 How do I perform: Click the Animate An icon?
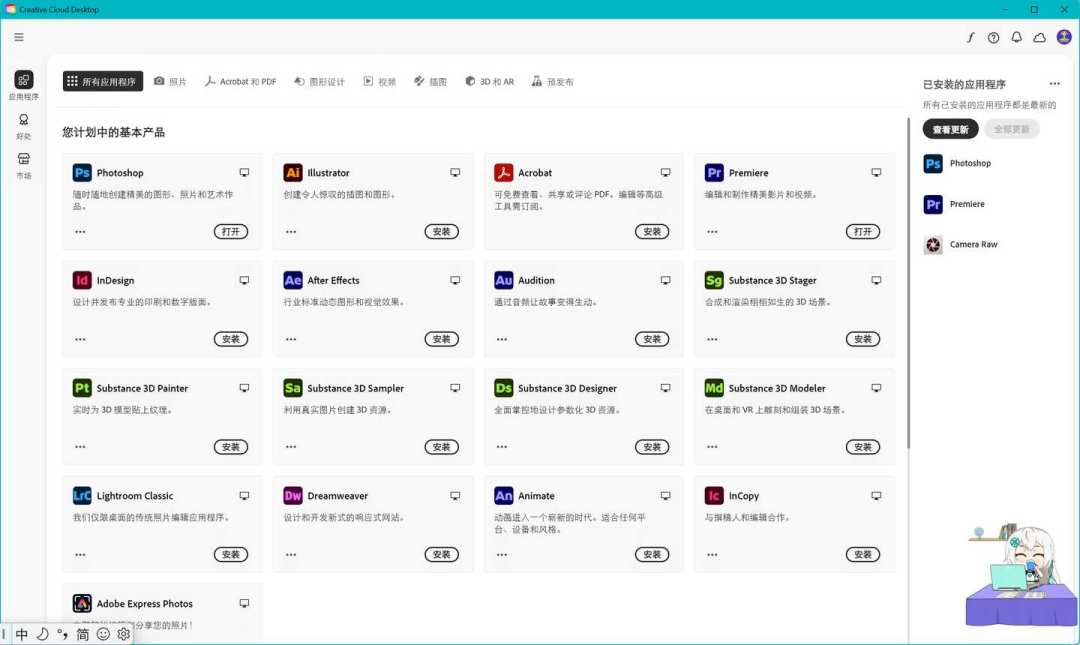pyautogui.click(x=503, y=495)
